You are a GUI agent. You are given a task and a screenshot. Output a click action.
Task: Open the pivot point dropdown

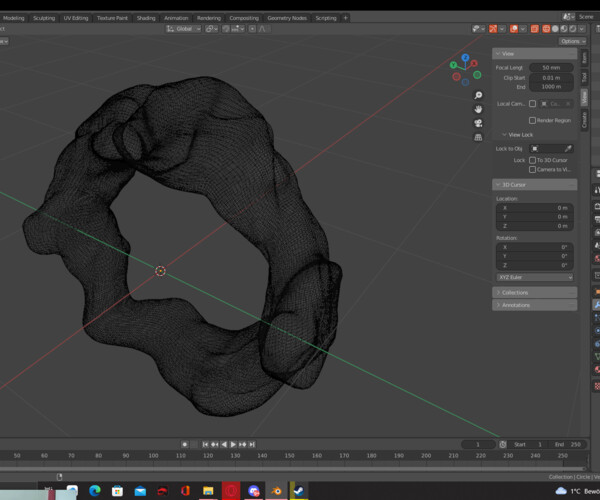click(212, 29)
